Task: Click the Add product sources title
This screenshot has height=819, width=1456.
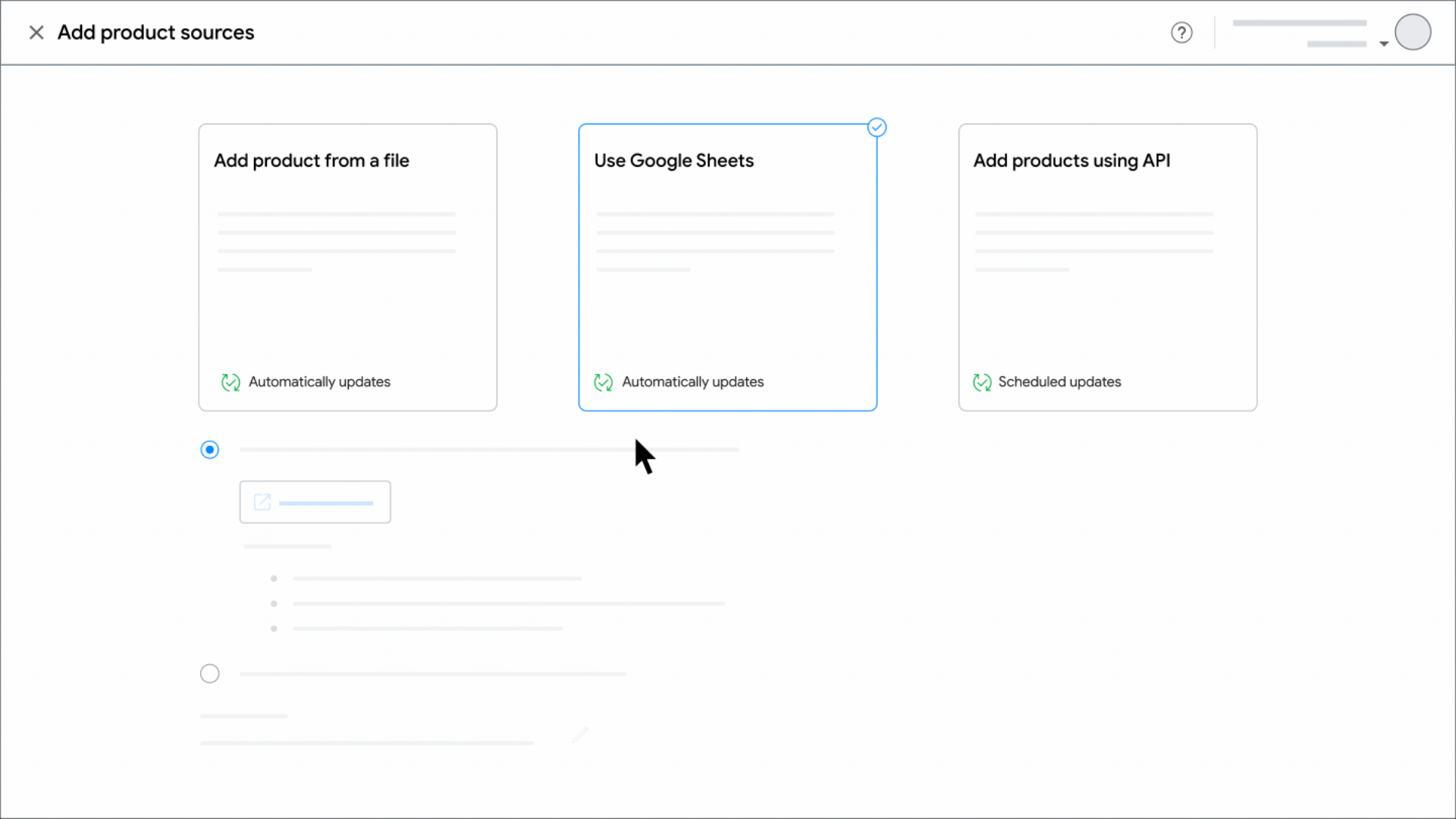Action: tap(155, 33)
